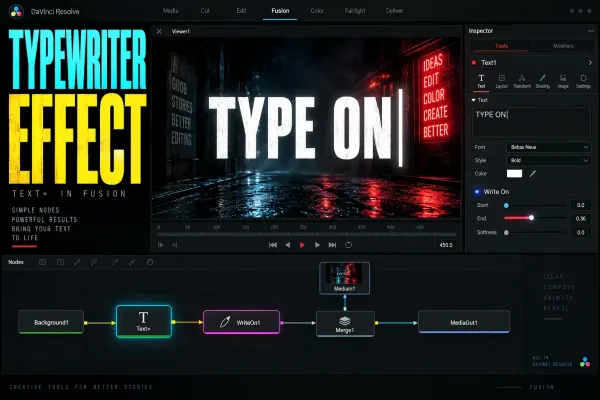Click the round seventh Nodes toolbar icon
The height and width of the screenshot is (400, 600).
click(150, 262)
